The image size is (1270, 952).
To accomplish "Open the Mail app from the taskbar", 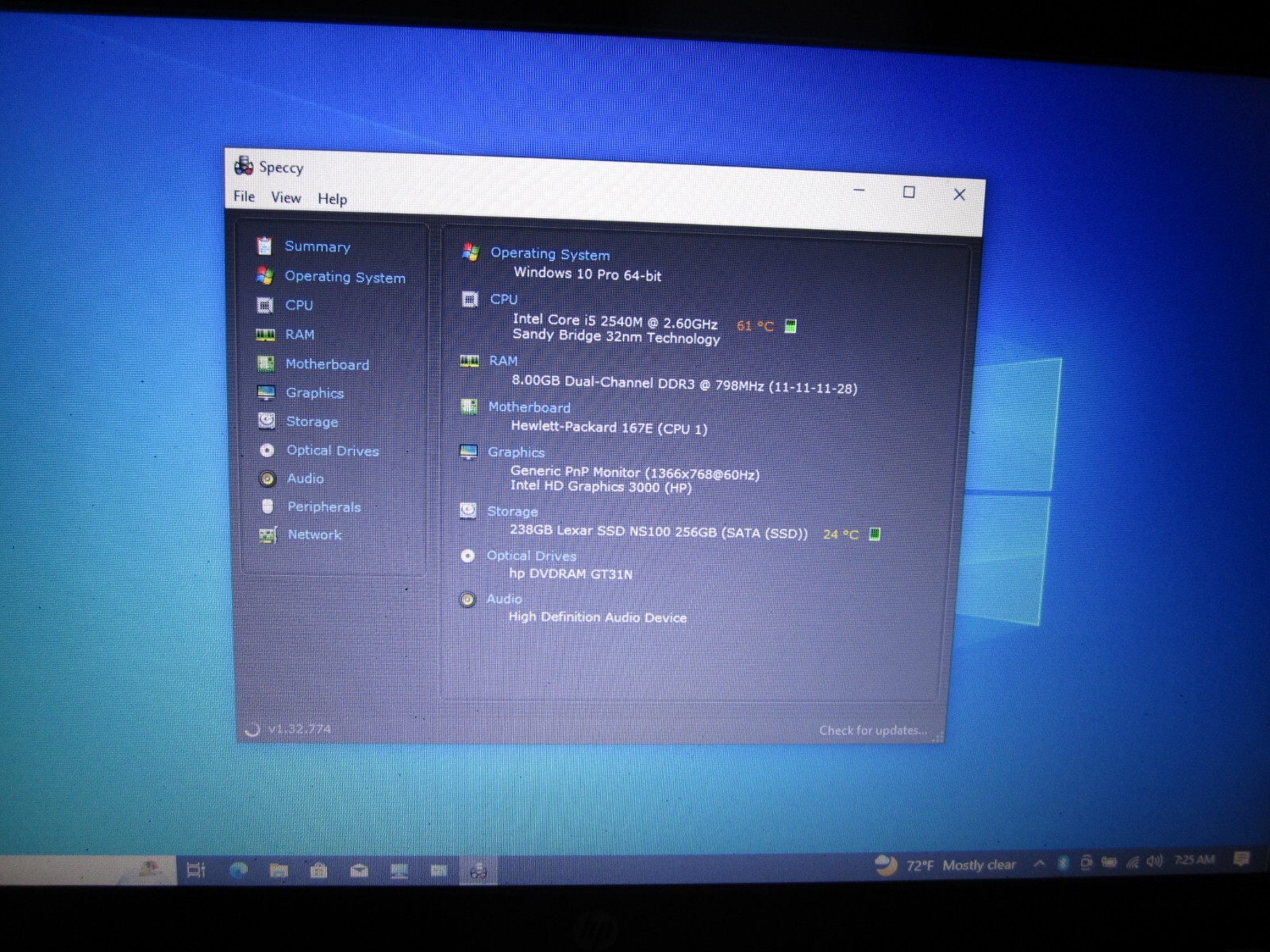I will (359, 871).
